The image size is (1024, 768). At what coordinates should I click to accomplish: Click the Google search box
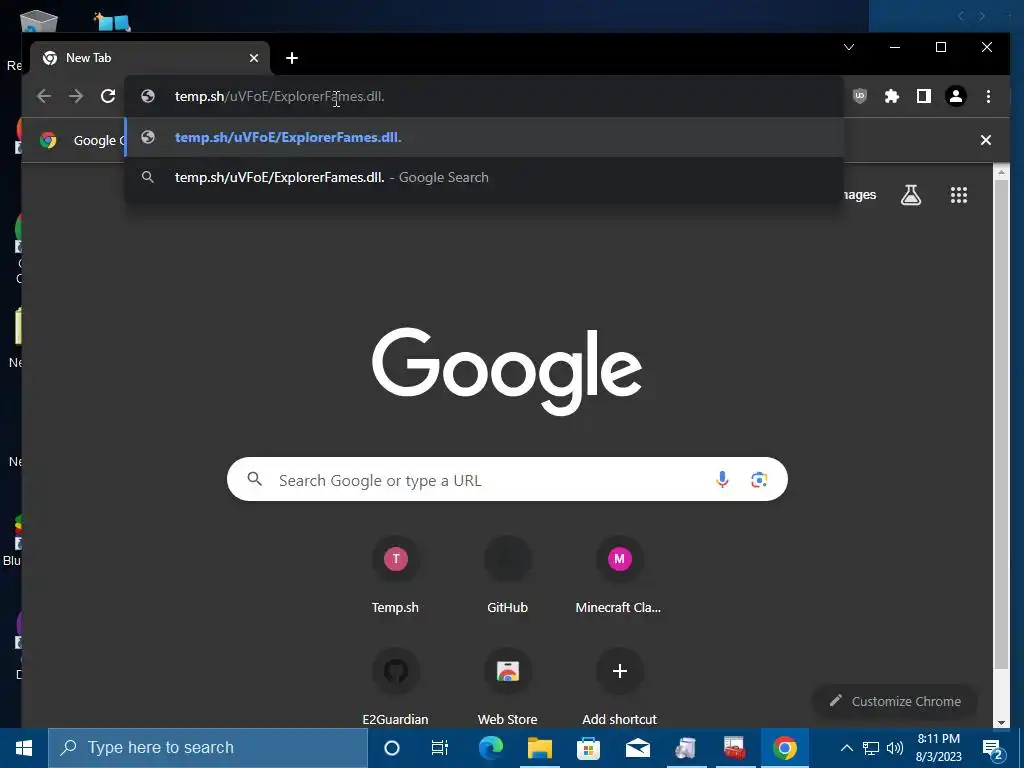507,479
